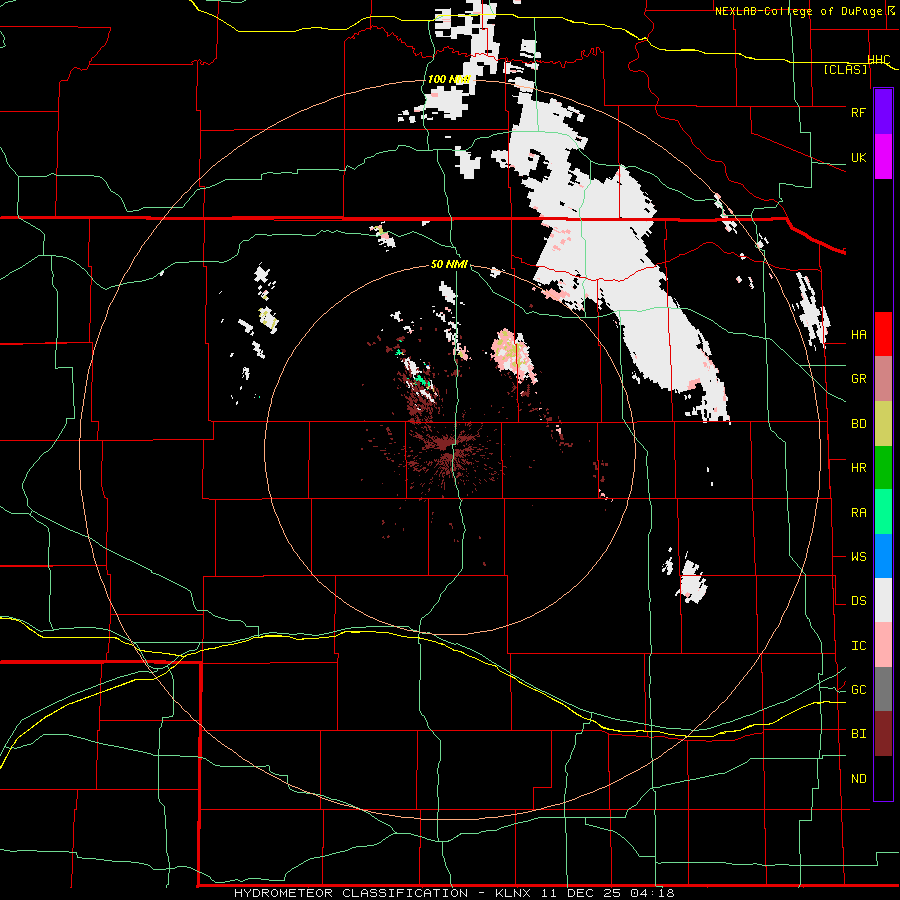Click the 'WS' legend label
The image size is (900, 900).
click(x=858, y=557)
